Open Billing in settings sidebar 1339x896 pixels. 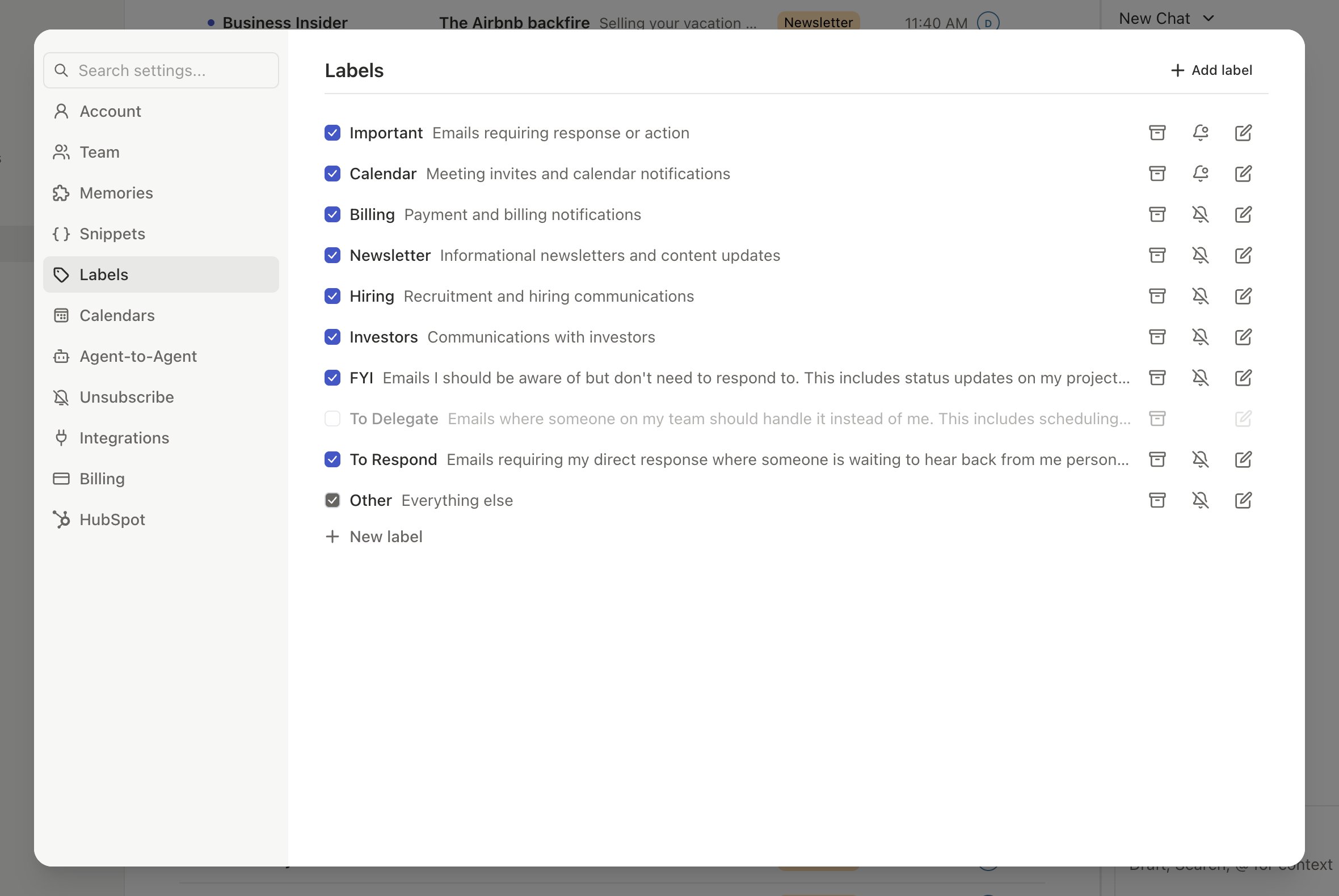point(161,479)
